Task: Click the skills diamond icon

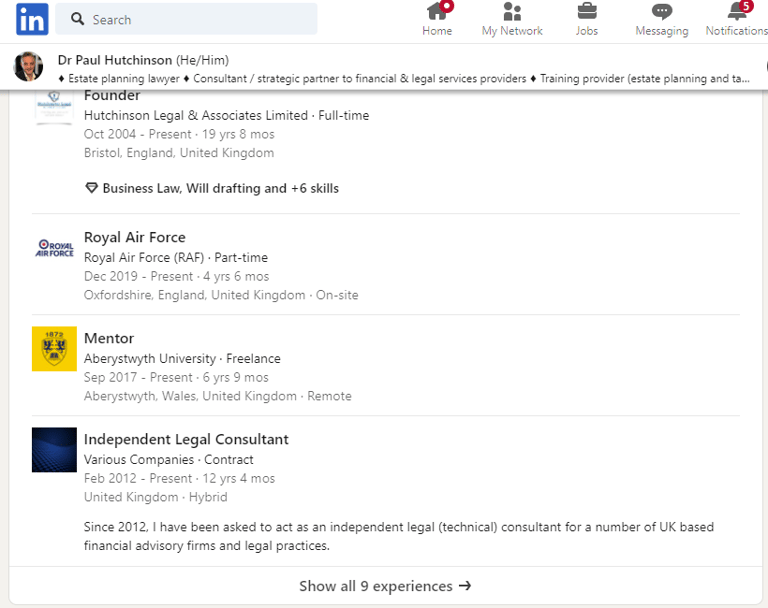Action: coord(91,188)
